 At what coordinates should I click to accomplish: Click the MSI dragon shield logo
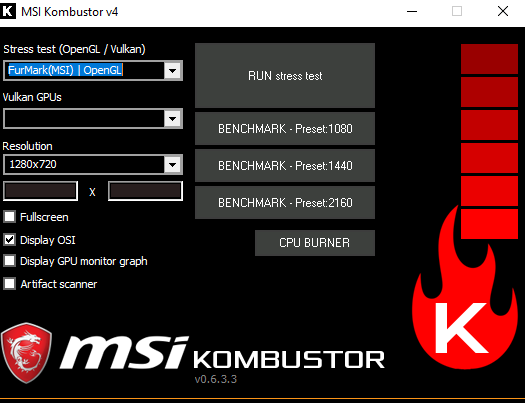(26, 353)
